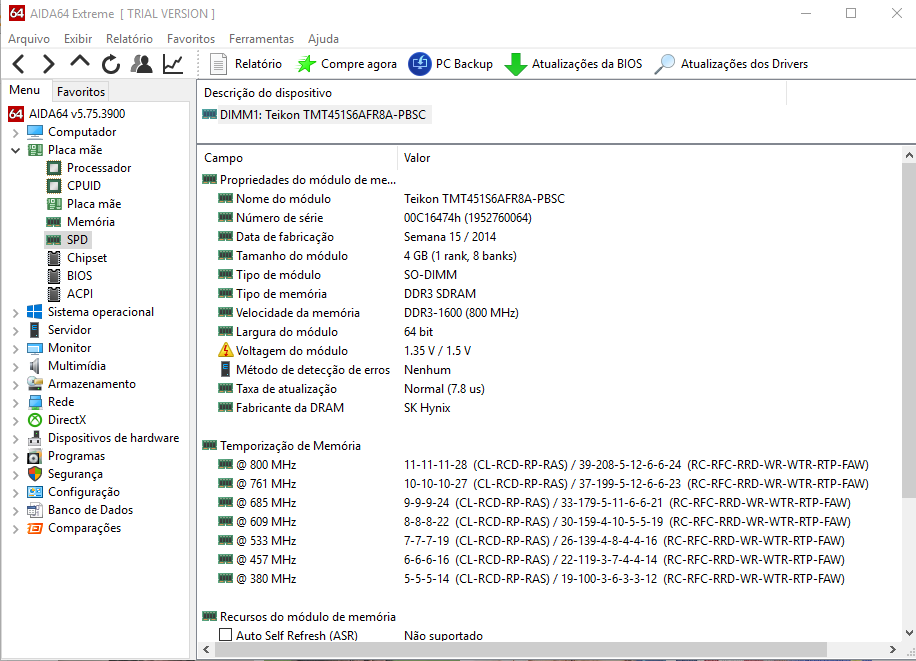Expand the DirectX tree node
Image resolution: width=916 pixels, height=661 pixels.
tap(16, 421)
